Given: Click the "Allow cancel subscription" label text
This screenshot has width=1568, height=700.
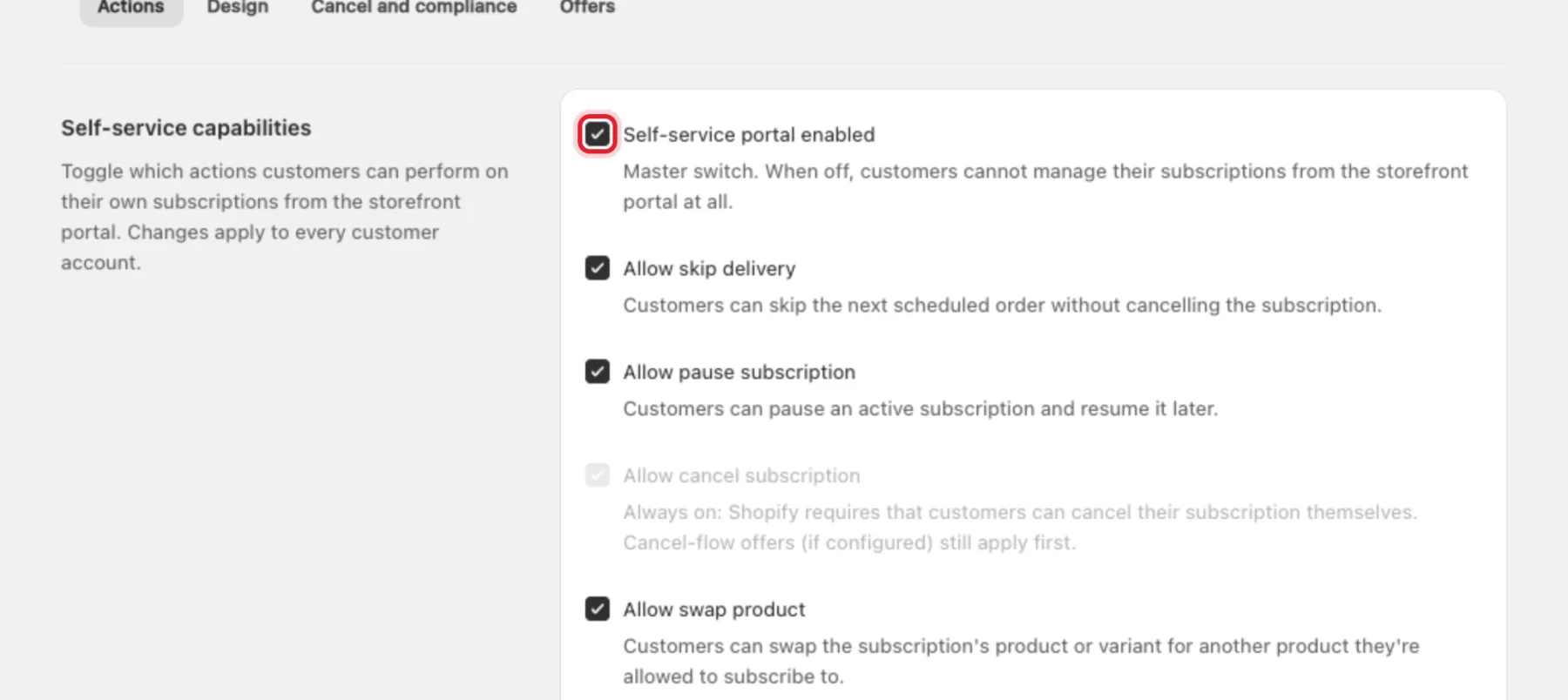Looking at the screenshot, I should click(741, 476).
